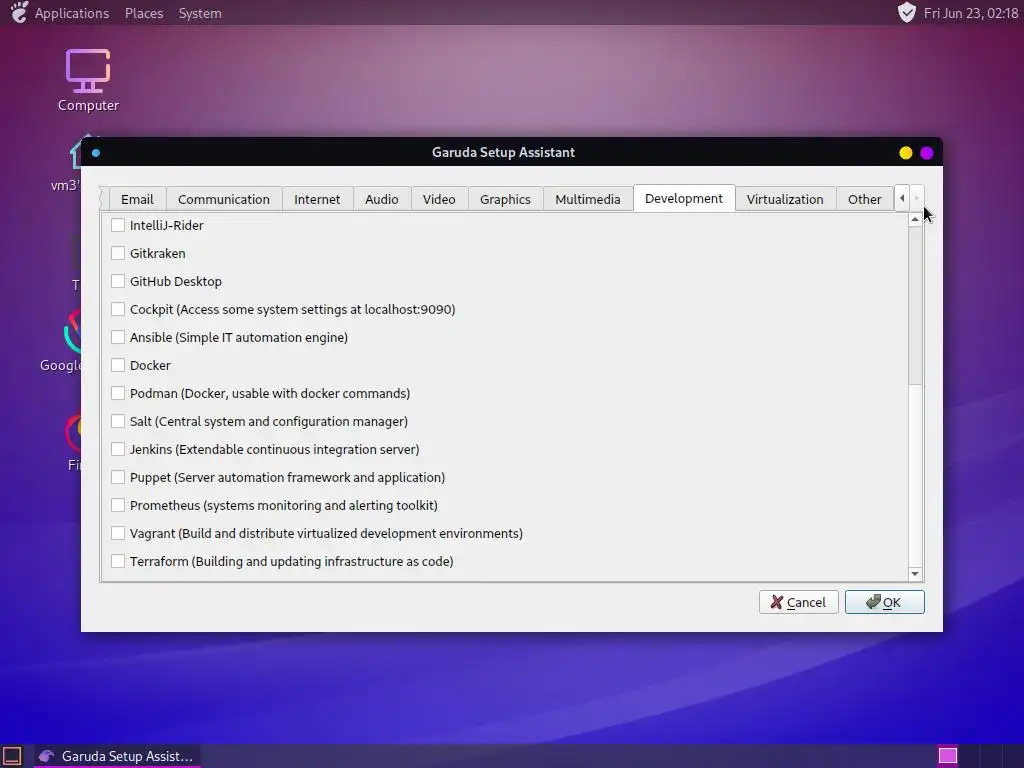Switch to the Internet tab
The image size is (1024, 768).
(317, 199)
